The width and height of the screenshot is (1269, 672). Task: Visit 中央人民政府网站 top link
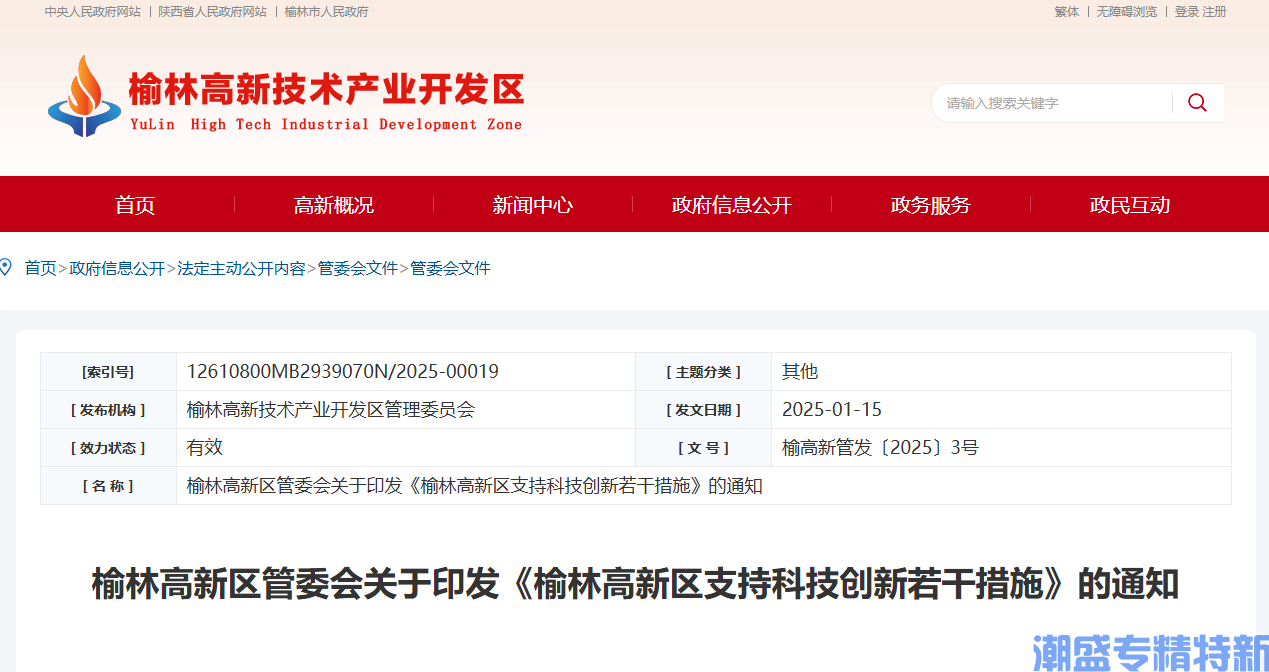pyautogui.click(x=93, y=12)
